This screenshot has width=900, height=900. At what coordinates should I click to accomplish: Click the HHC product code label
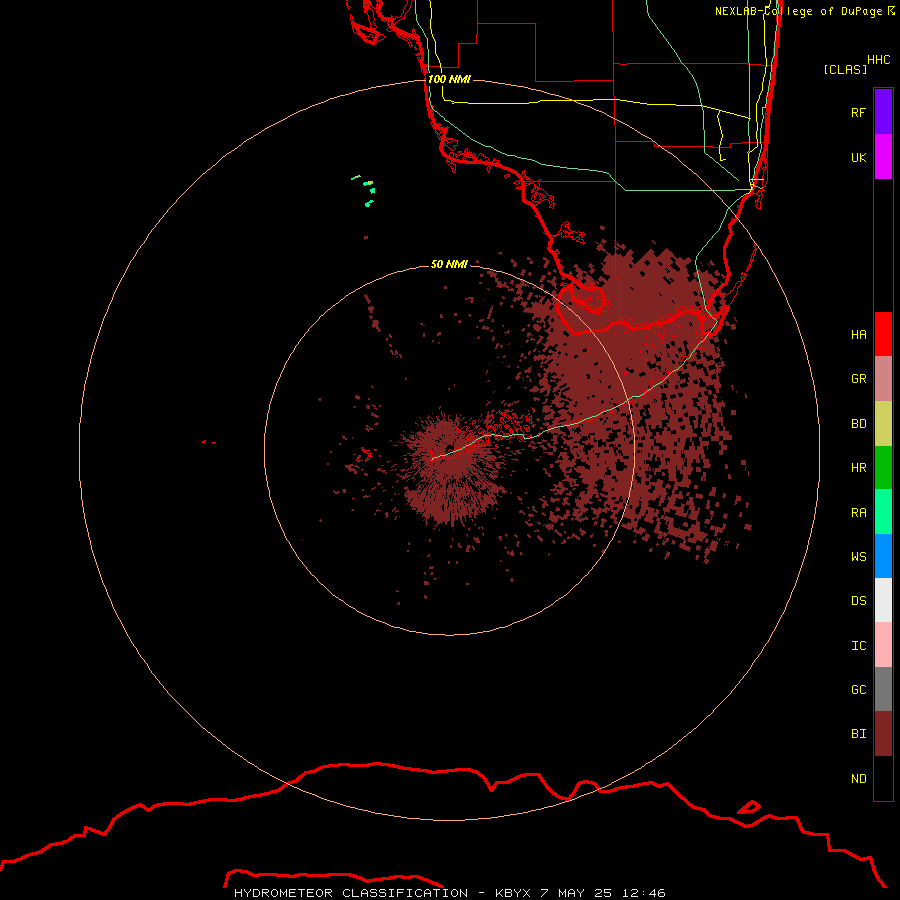pyautogui.click(x=879, y=60)
